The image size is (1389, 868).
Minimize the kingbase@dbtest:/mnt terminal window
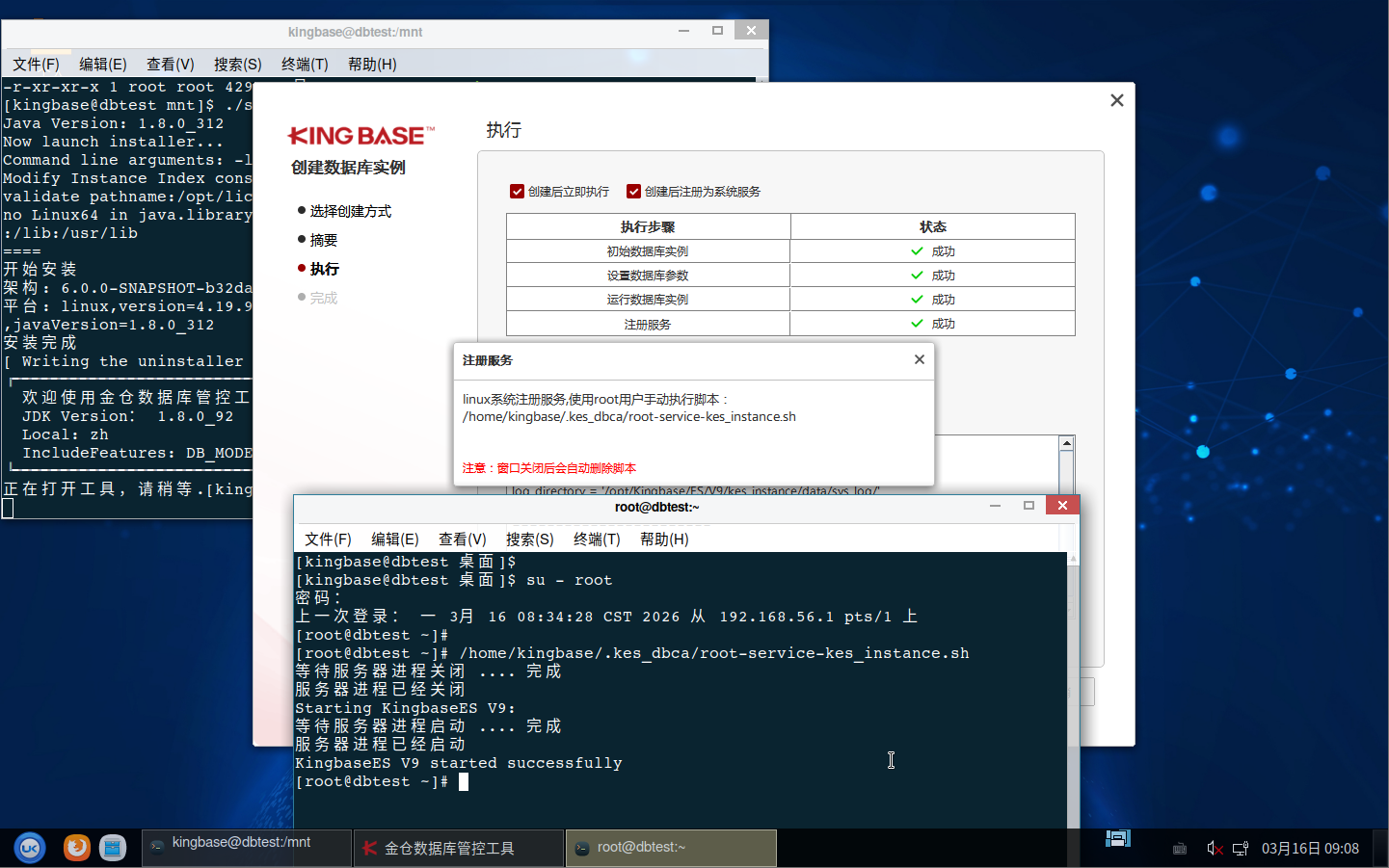tap(683, 31)
